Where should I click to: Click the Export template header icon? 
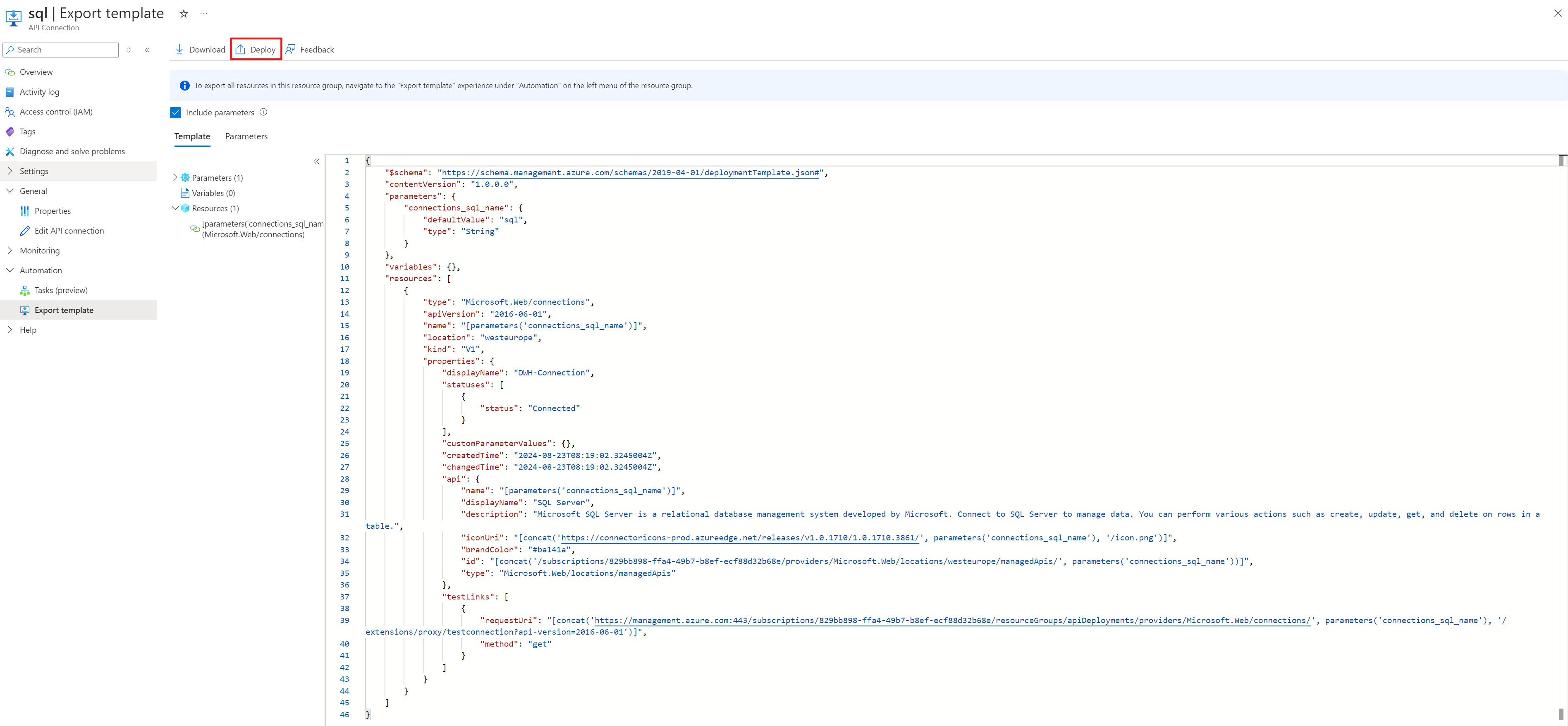(x=13, y=18)
